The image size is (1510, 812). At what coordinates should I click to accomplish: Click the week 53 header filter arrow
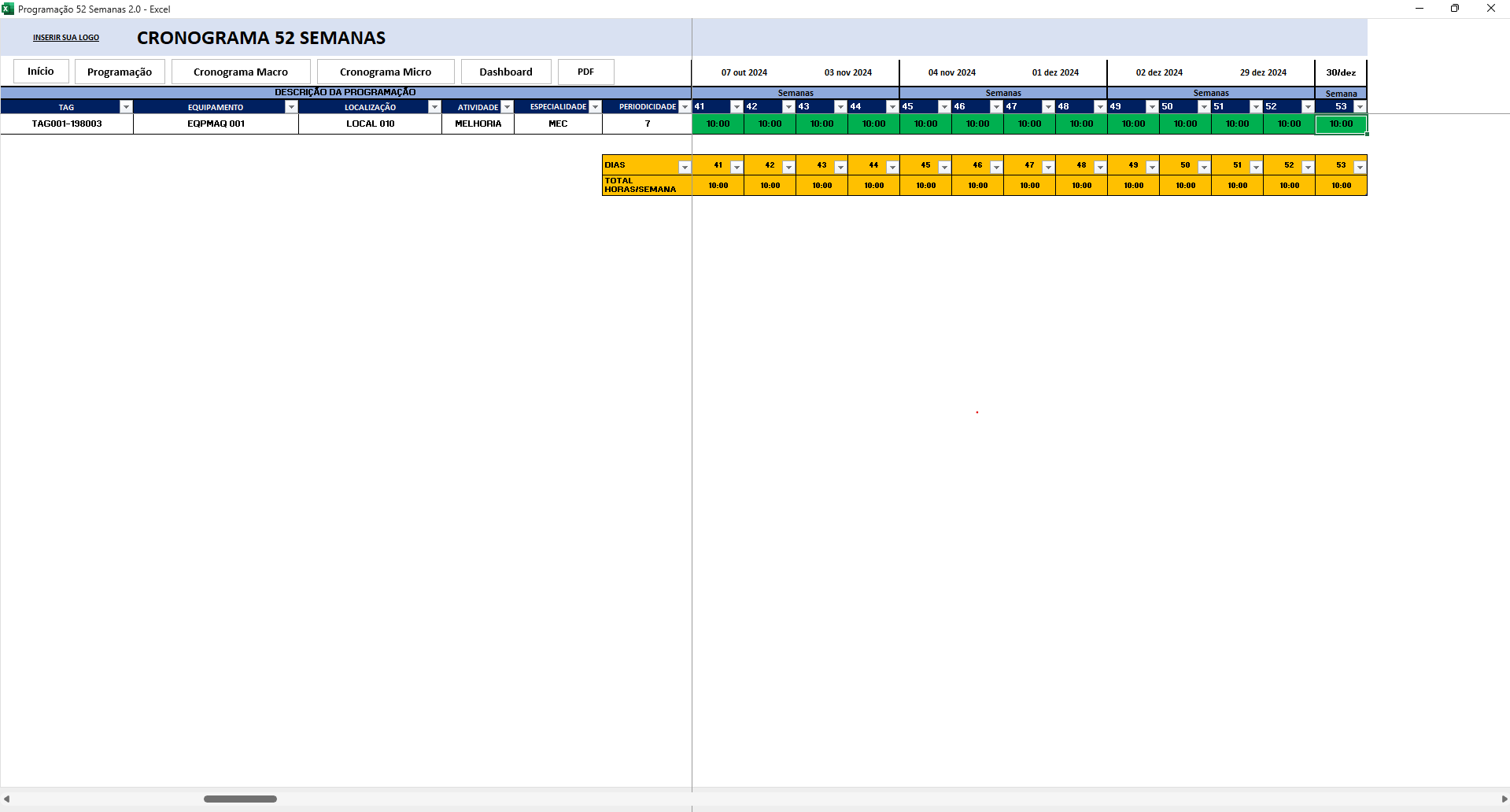[x=1360, y=107]
